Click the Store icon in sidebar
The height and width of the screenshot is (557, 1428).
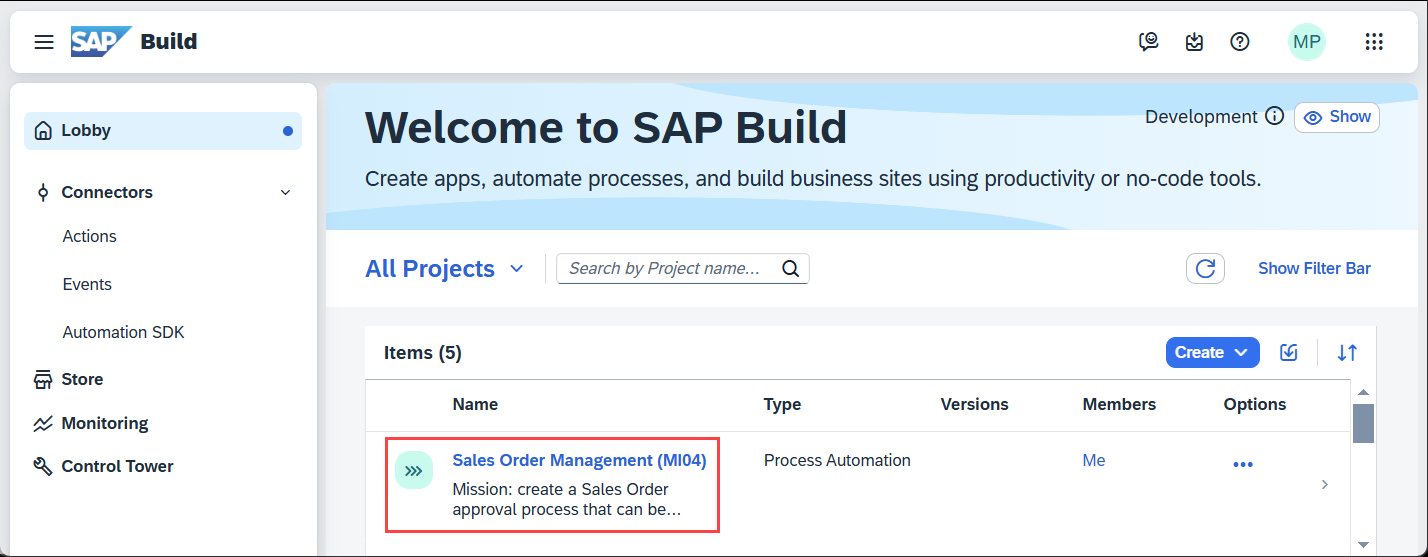(42, 379)
